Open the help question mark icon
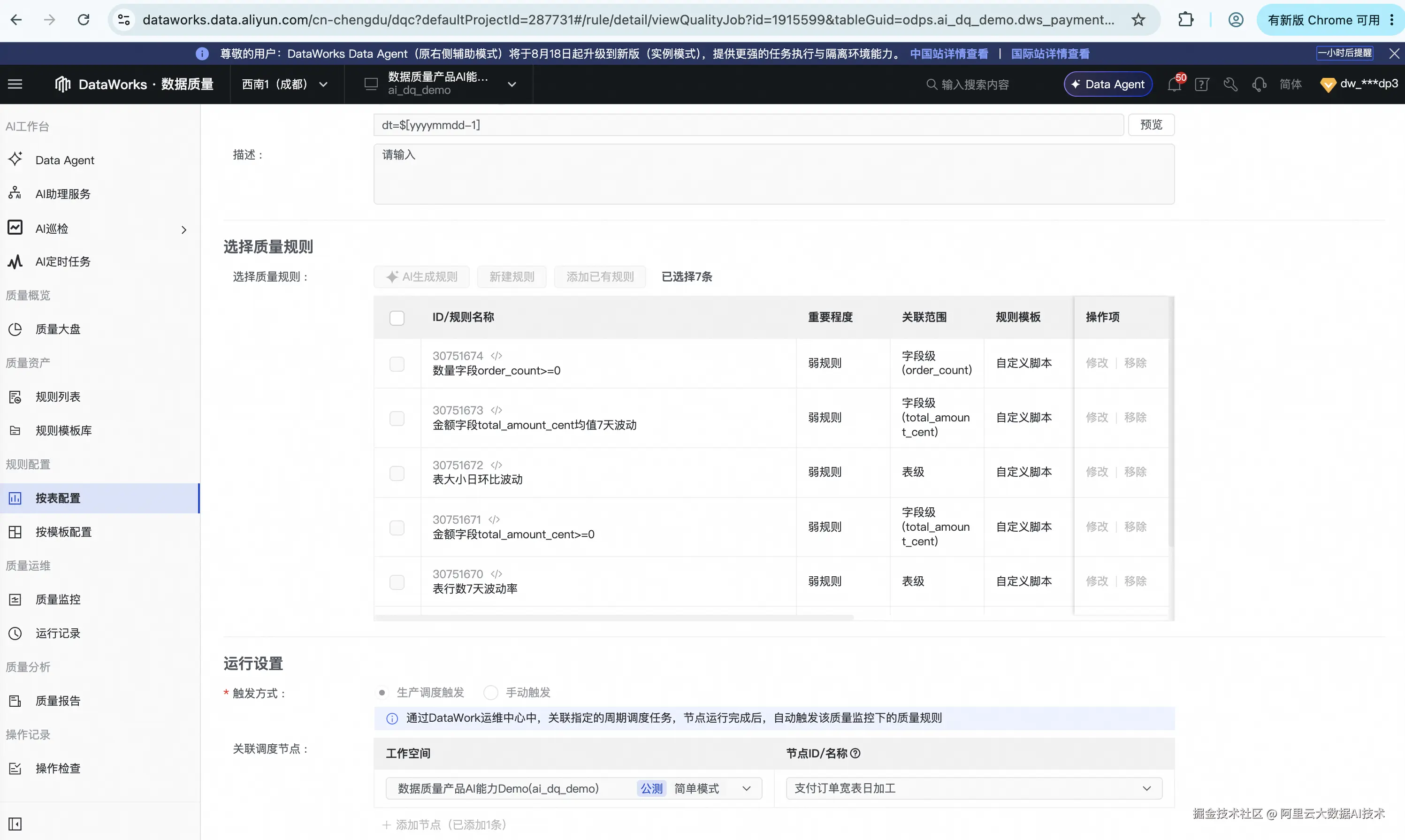This screenshot has height=840, width=1405. (x=1202, y=84)
